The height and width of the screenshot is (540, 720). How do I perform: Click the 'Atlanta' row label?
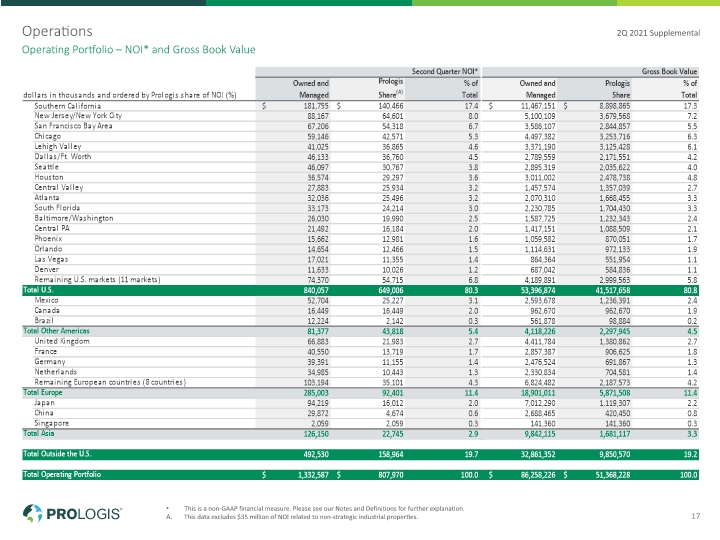(x=47, y=197)
